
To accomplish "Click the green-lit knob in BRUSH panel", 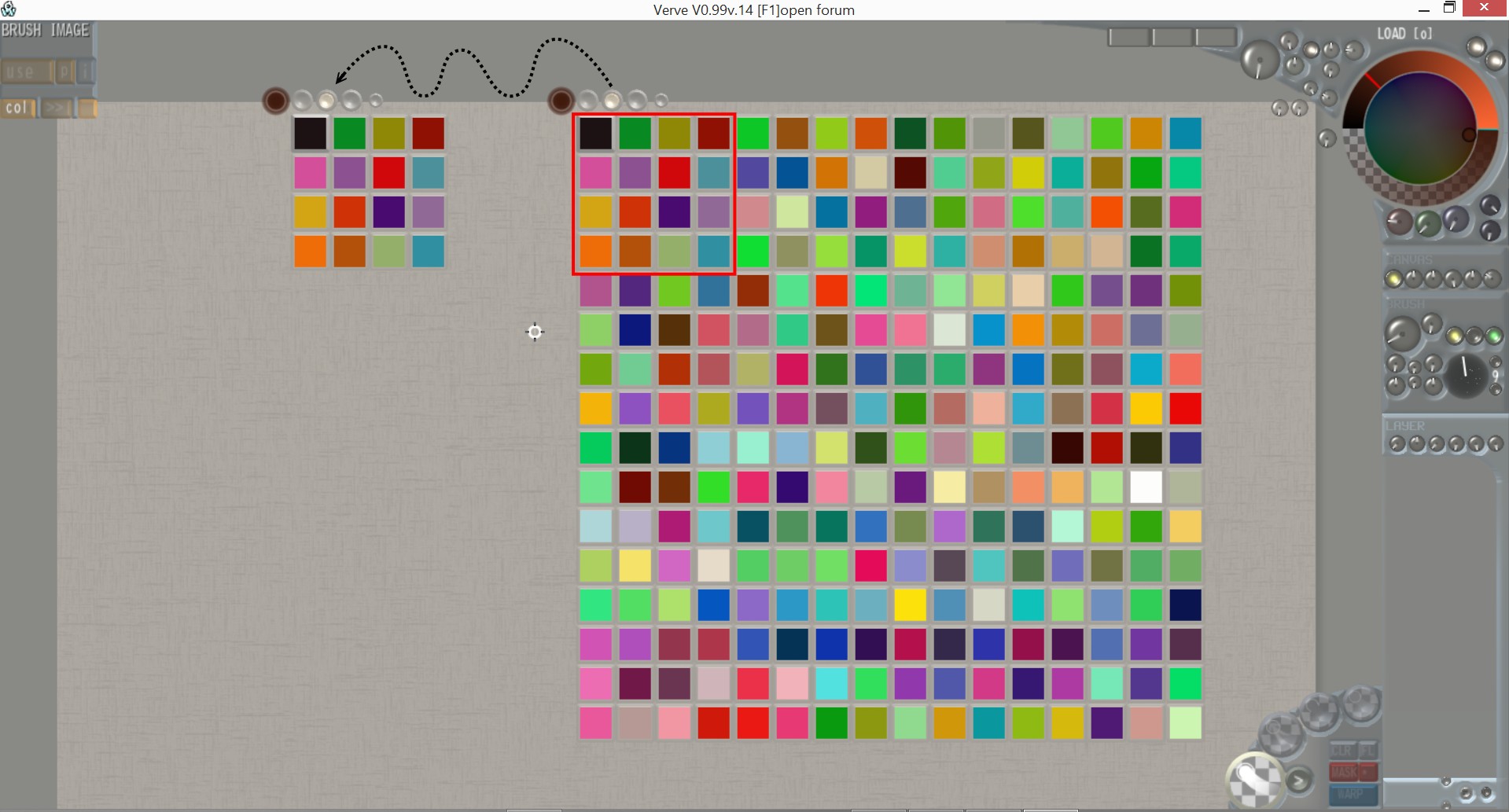I will point(1494,336).
